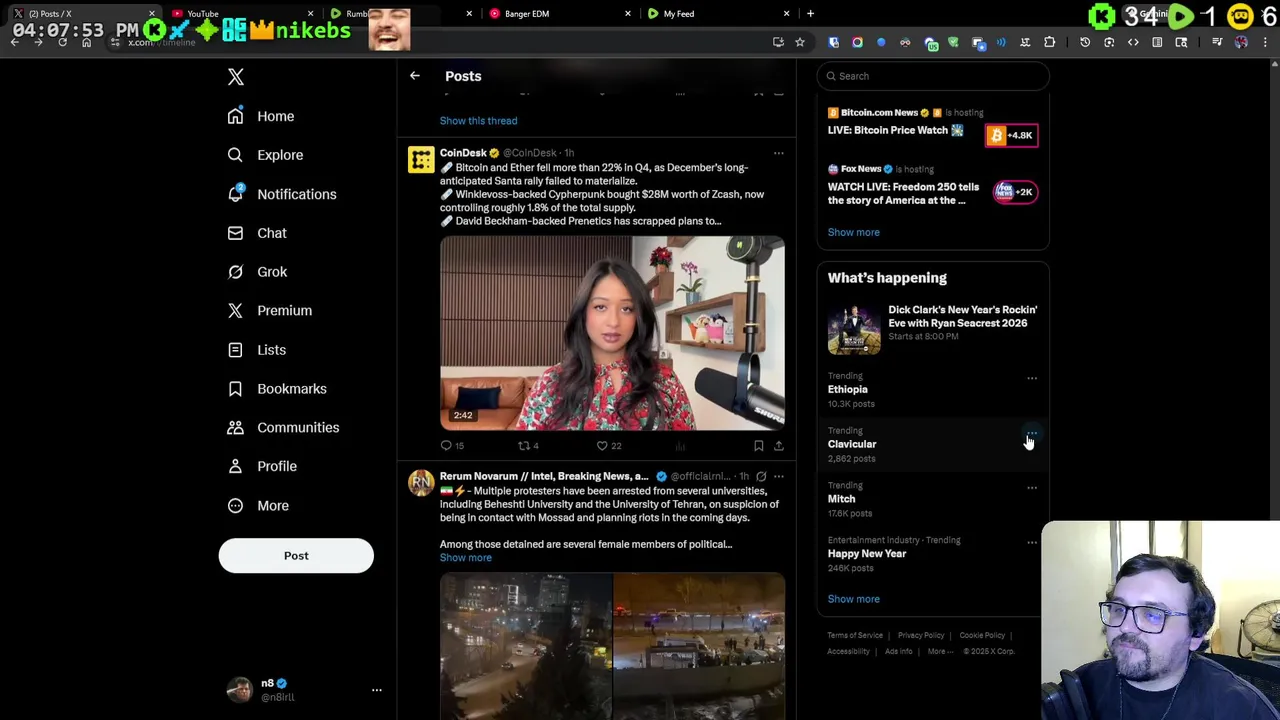Reply to the CoinDesk post
The image size is (1280, 720).
tap(446, 446)
